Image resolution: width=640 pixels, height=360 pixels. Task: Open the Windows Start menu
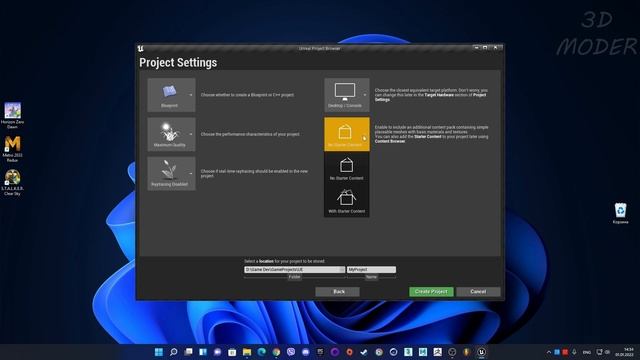[x=159, y=352]
